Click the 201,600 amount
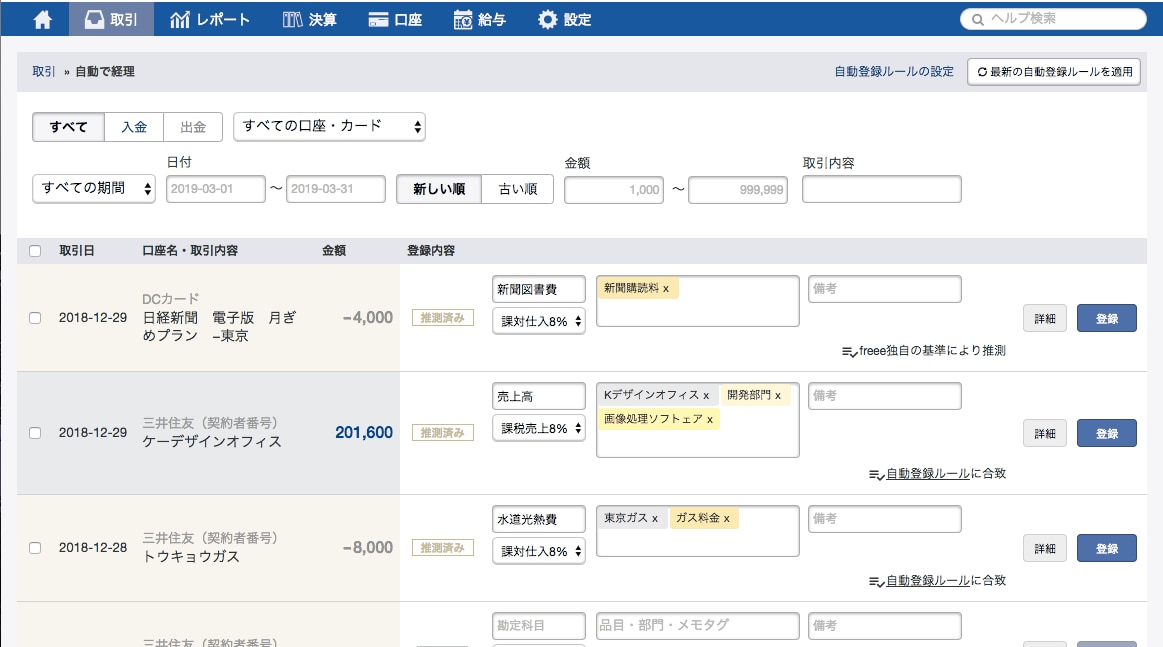The height and width of the screenshot is (647, 1163). point(363,432)
